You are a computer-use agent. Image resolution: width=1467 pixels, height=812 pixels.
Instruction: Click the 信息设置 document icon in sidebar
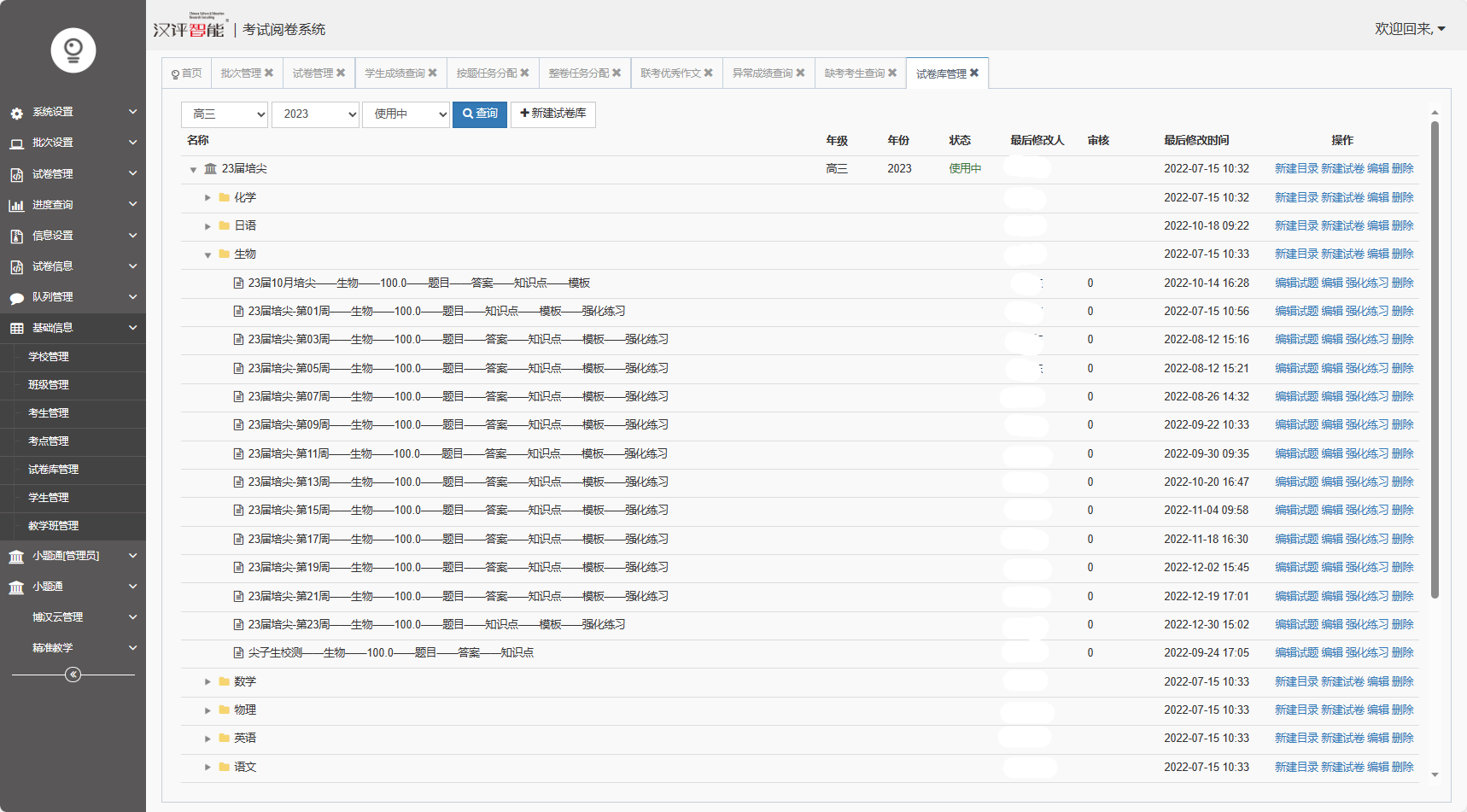point(16,237)
